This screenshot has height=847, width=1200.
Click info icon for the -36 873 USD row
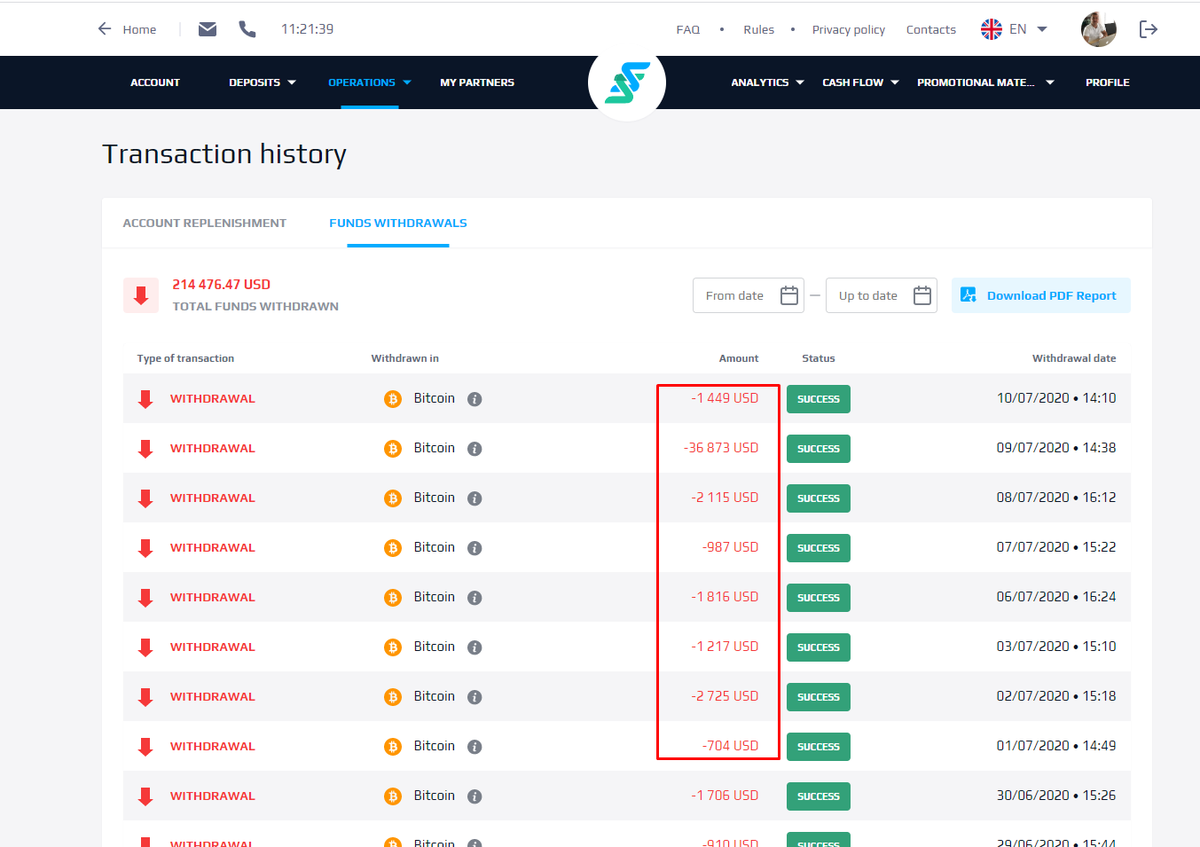click(x=475, y=448)
